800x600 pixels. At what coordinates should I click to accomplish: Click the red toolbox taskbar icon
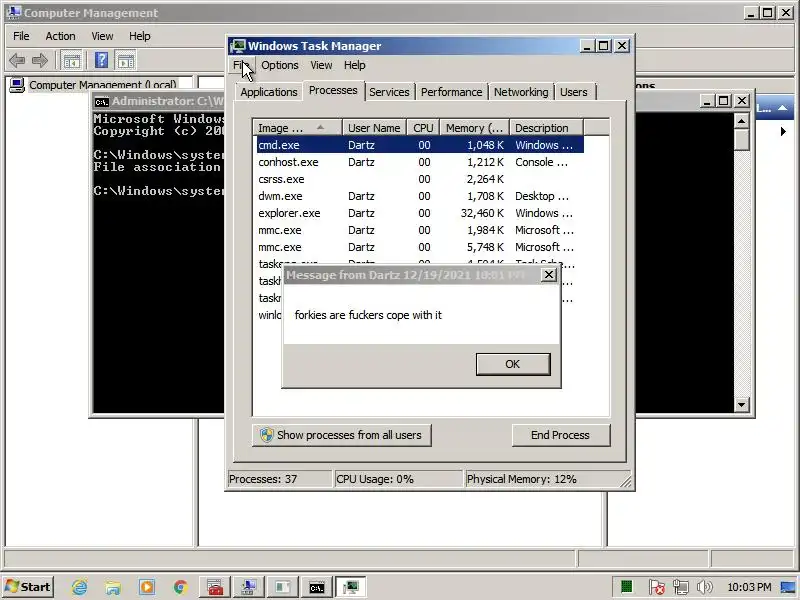[x=215, y=587]
